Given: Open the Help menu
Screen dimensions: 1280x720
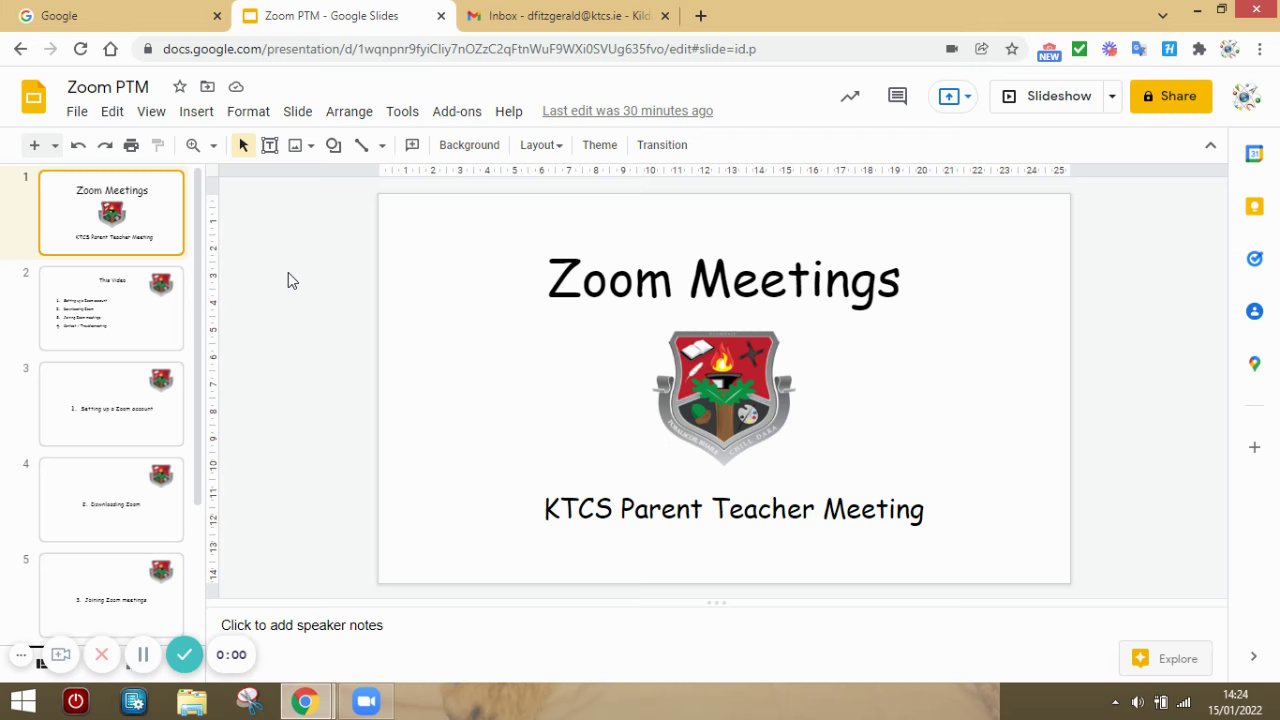Looking at the screenshot, I should (509, 111).
